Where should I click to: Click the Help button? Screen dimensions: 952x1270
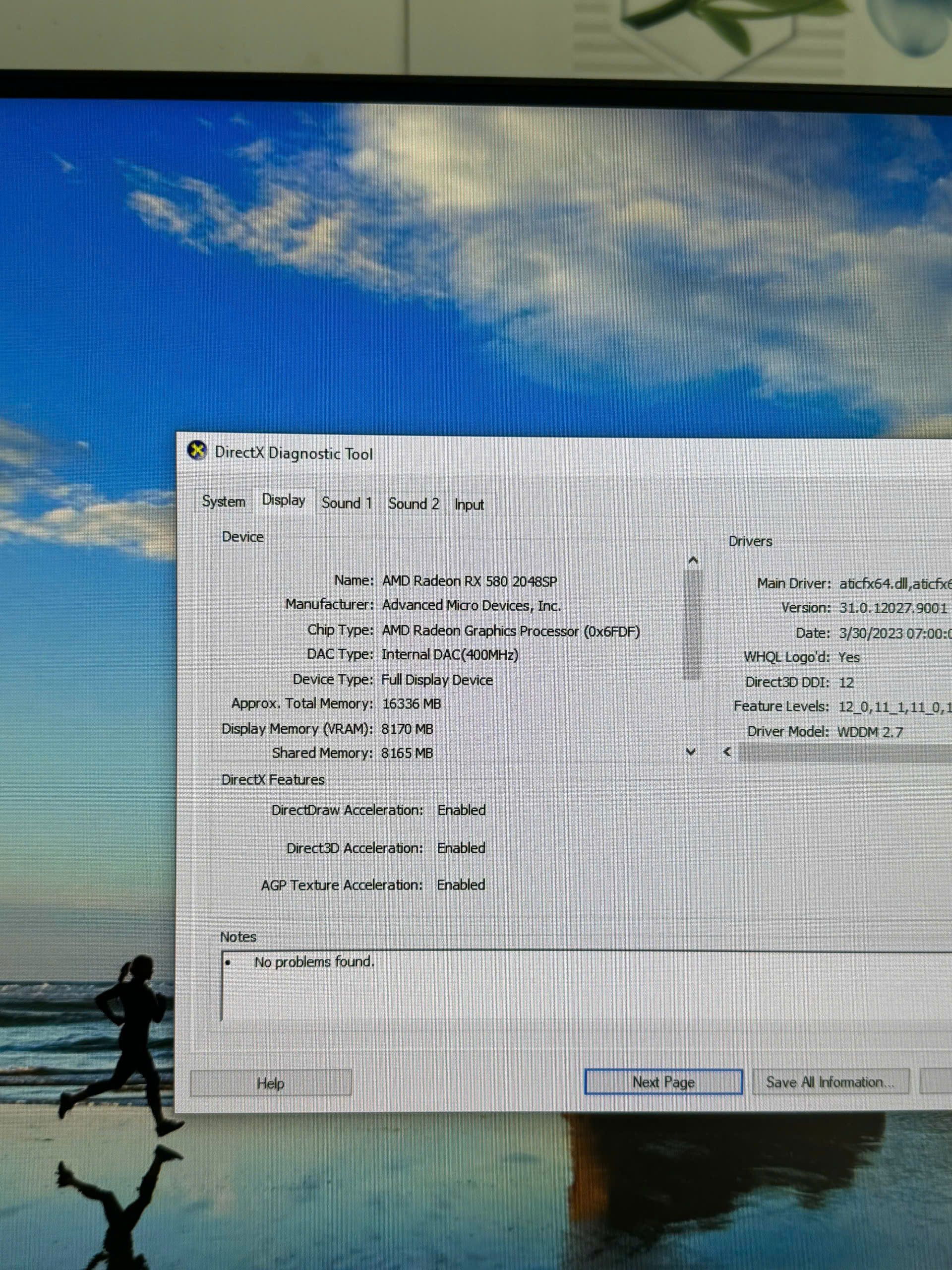[271, 1082]
